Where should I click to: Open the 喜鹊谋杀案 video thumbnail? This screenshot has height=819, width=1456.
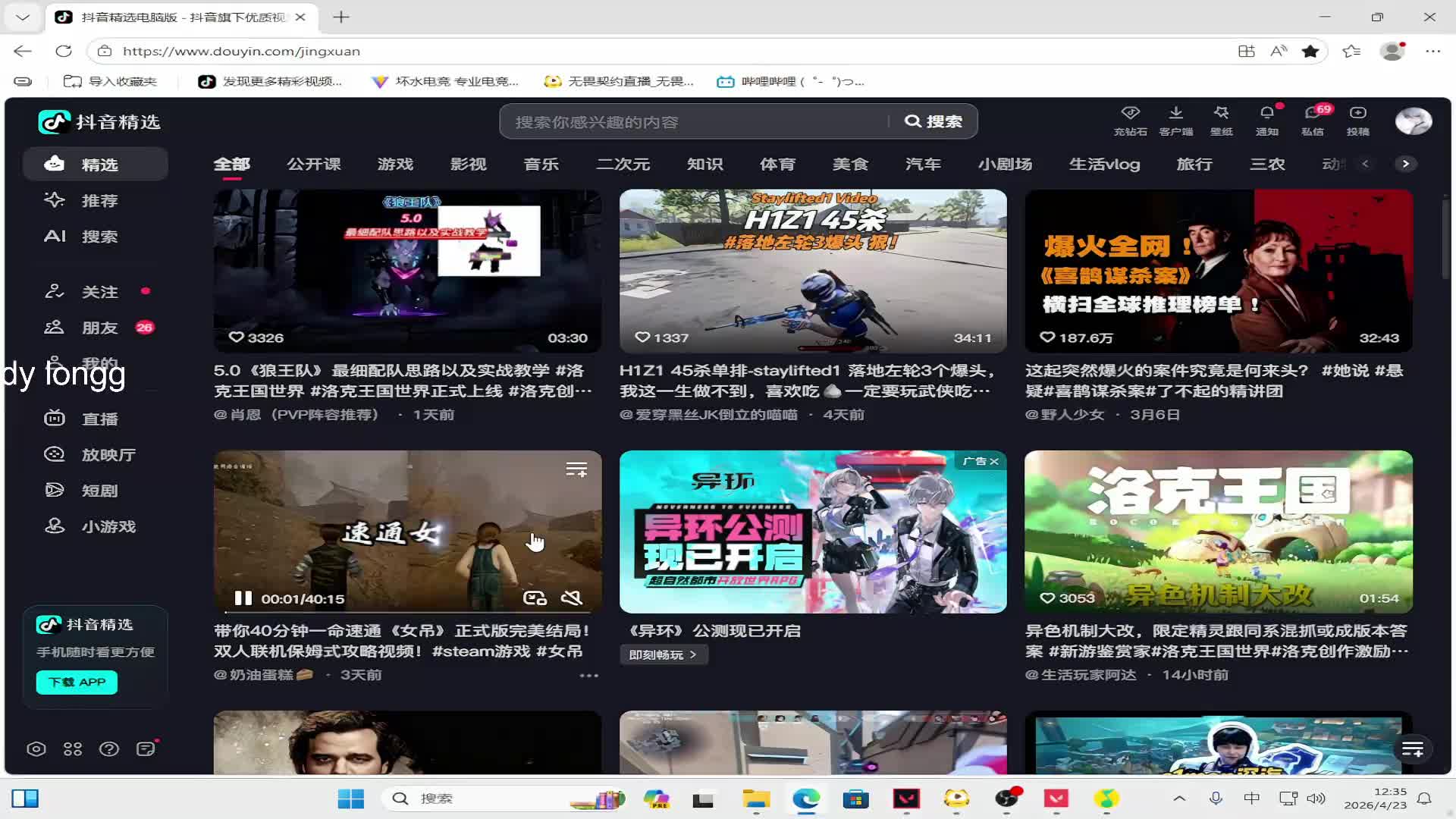click(1218, 270)
